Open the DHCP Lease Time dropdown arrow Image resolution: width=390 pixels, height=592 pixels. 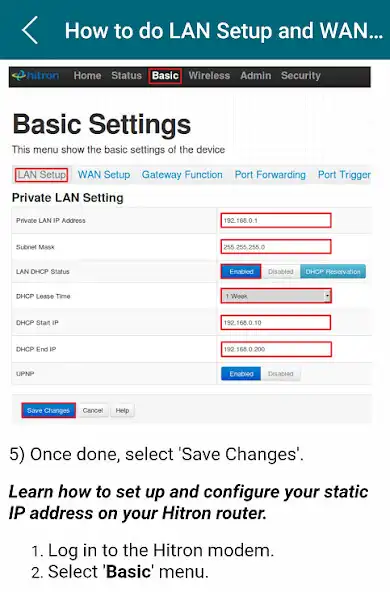point(327,296)
